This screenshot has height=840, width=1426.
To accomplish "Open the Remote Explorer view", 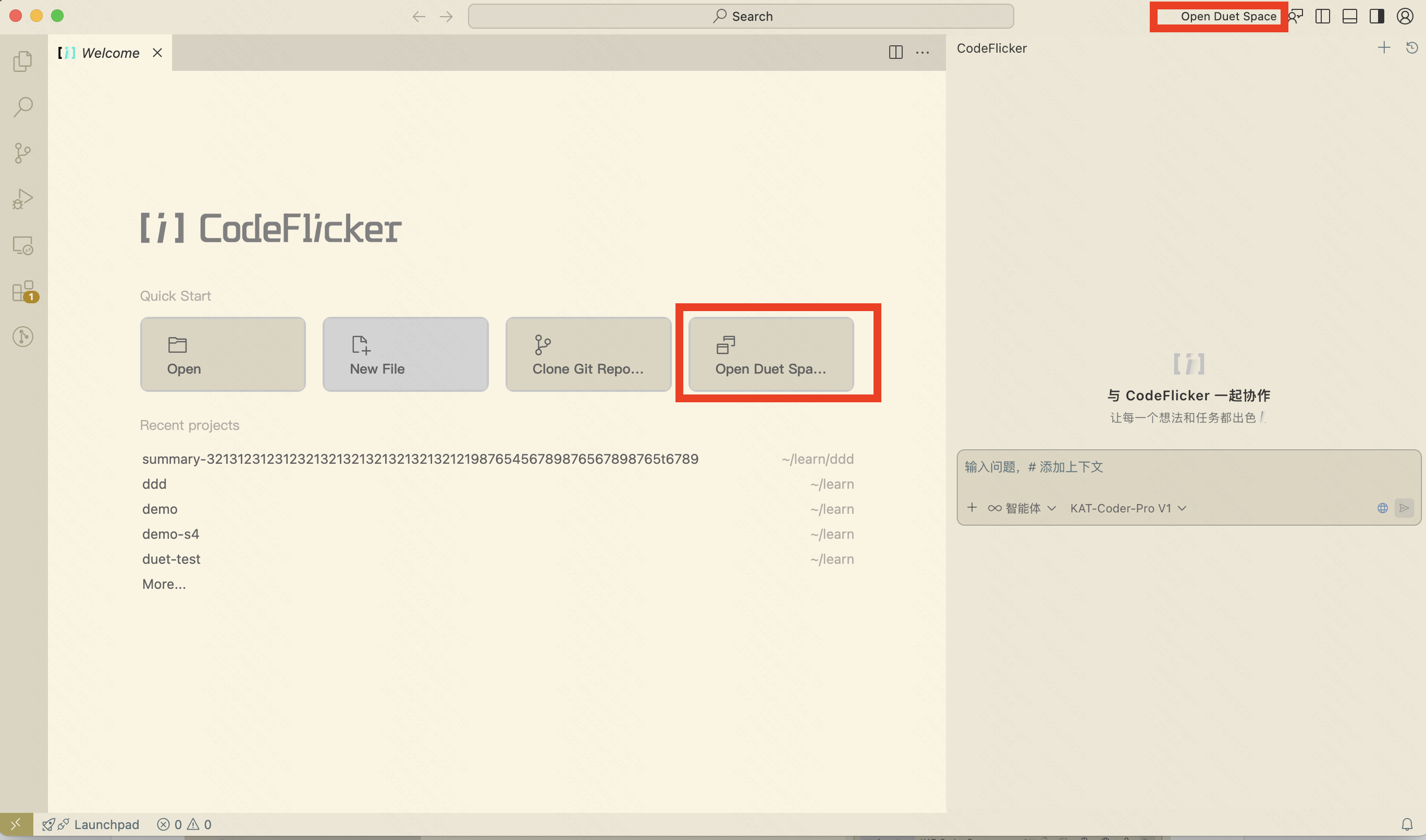I will click(22, 245).
